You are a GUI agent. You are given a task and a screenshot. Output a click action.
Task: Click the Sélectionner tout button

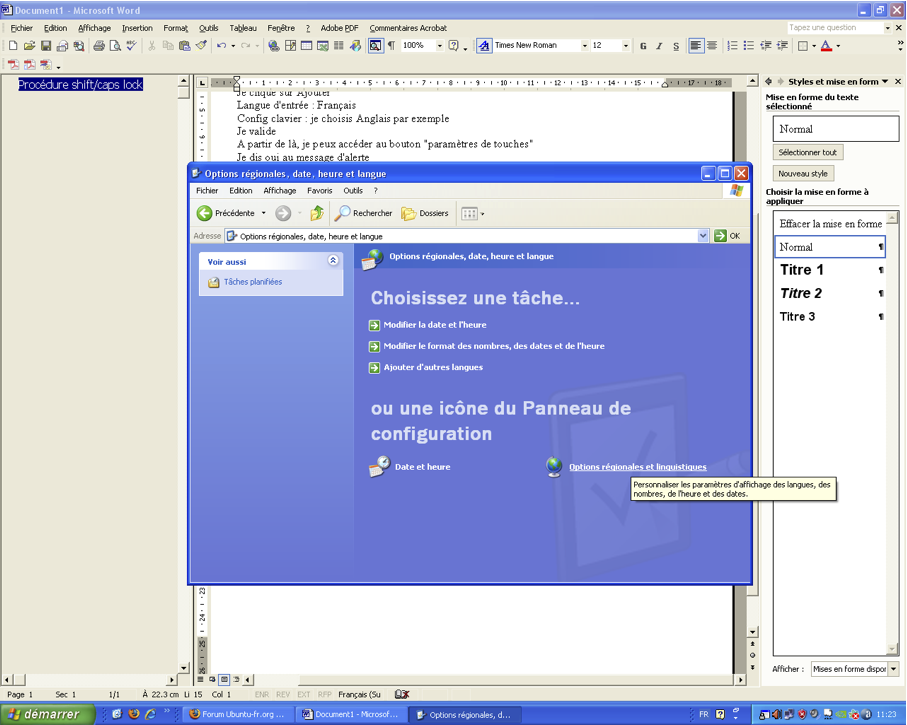coord(808,152)
